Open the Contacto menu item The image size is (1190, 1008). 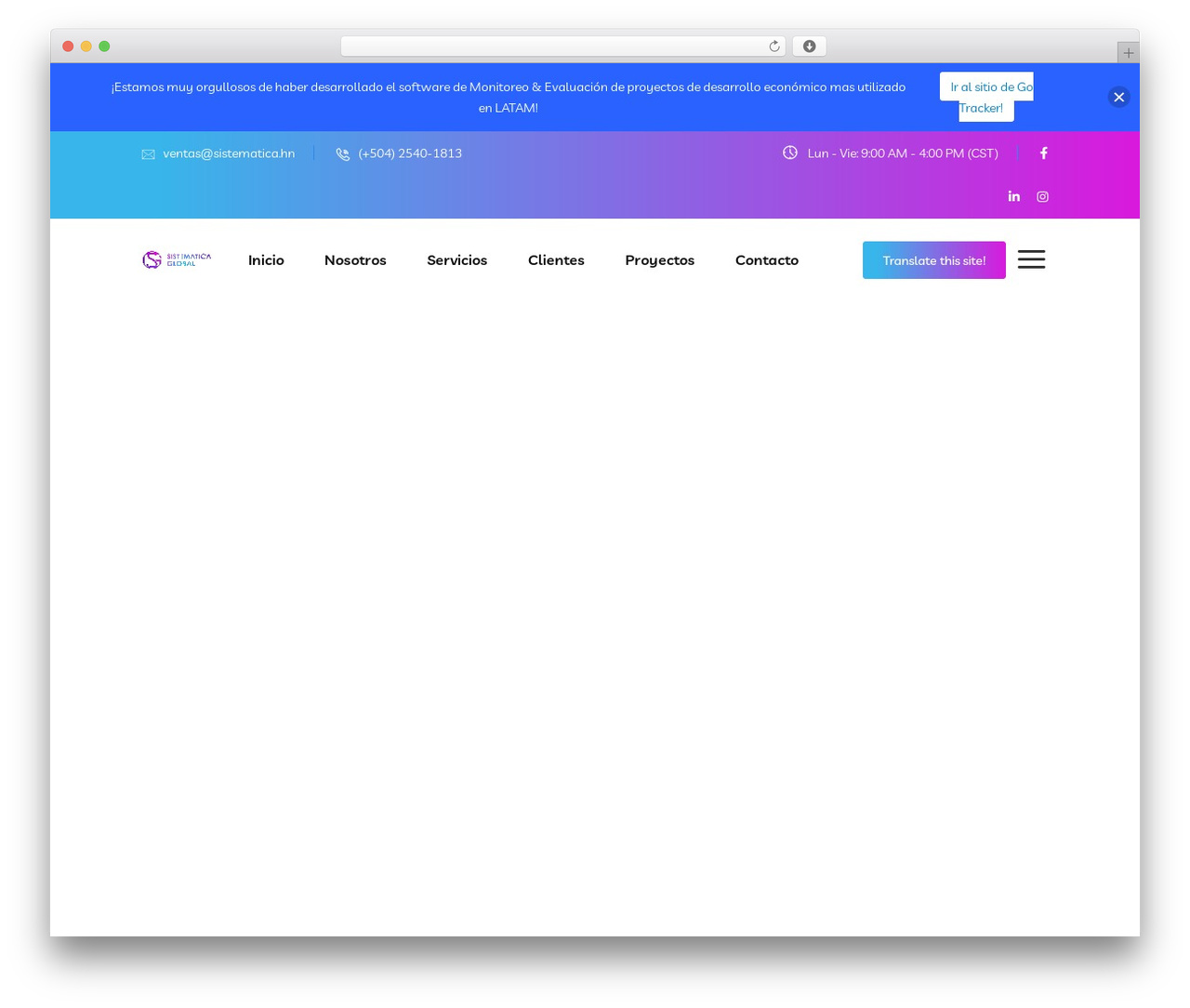click(x=766, y=260)
